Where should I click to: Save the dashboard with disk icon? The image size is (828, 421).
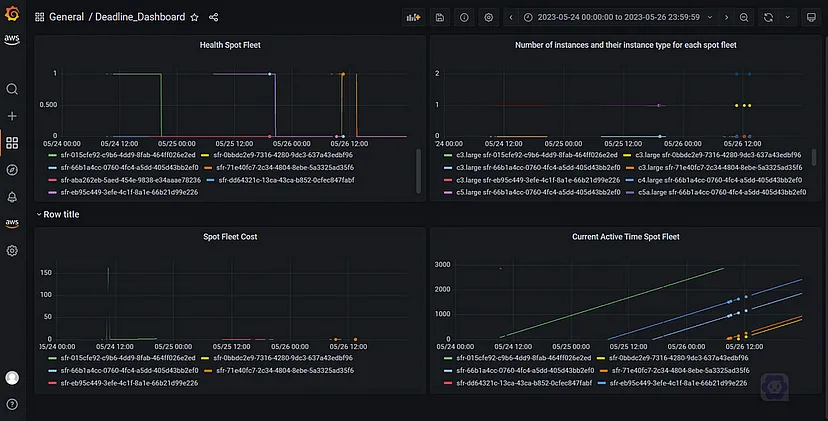tap(440, 17)
